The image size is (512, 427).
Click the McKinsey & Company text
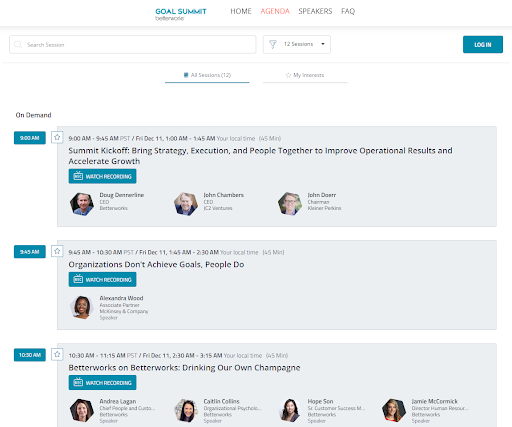point(124,311)
